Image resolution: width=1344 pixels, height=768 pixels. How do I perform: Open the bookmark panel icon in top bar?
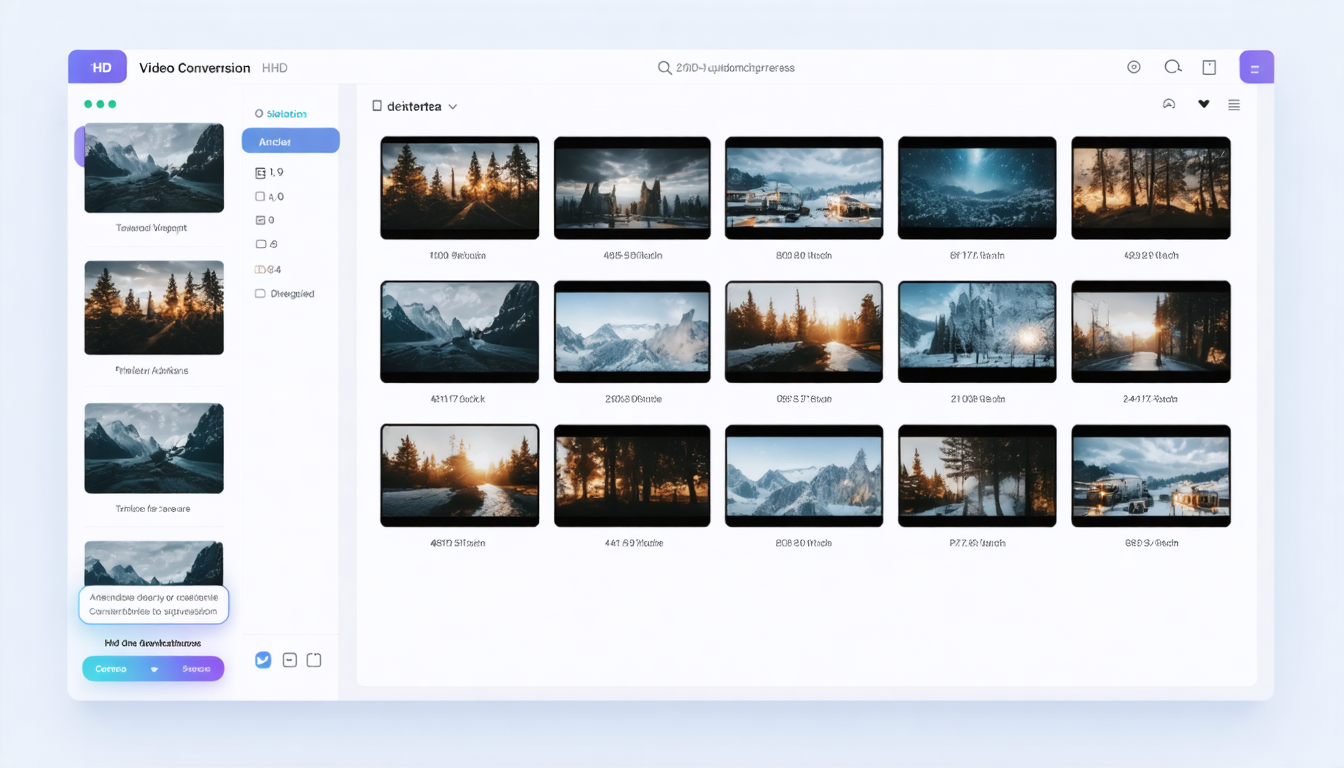tap(1209, 67)
